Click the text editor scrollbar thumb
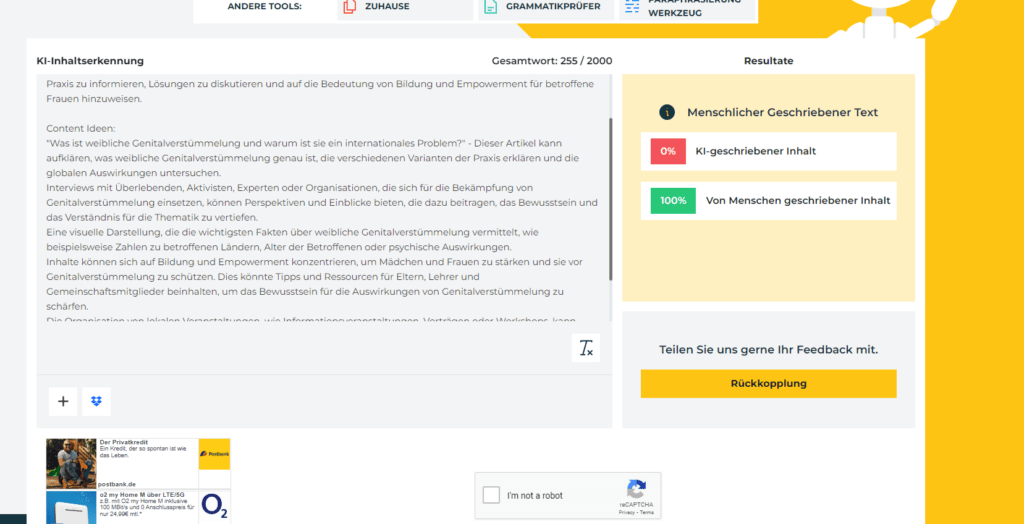 611,199
